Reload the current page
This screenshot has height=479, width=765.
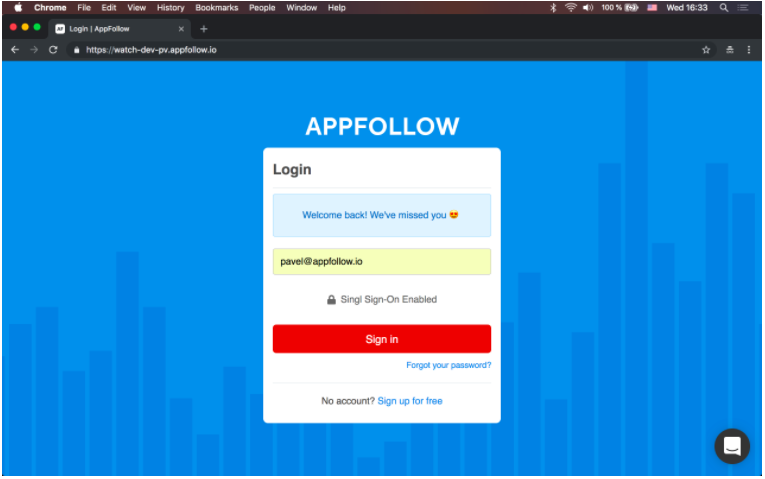(53, 50)
